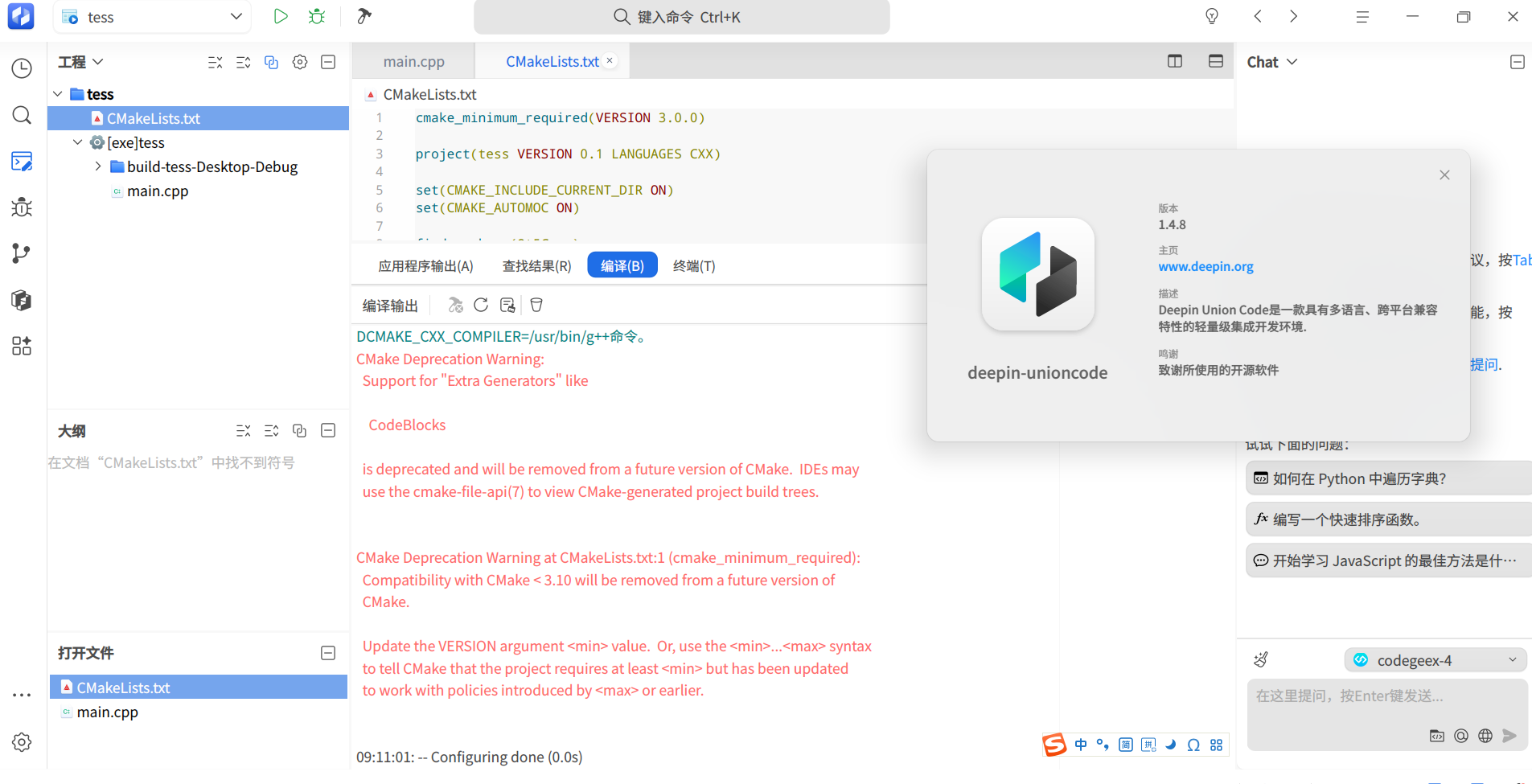The height and width of the screenshot is (784, 1532).
Task: Click the build hammer icon in top toolbar
Action: (x=364, y=17)
